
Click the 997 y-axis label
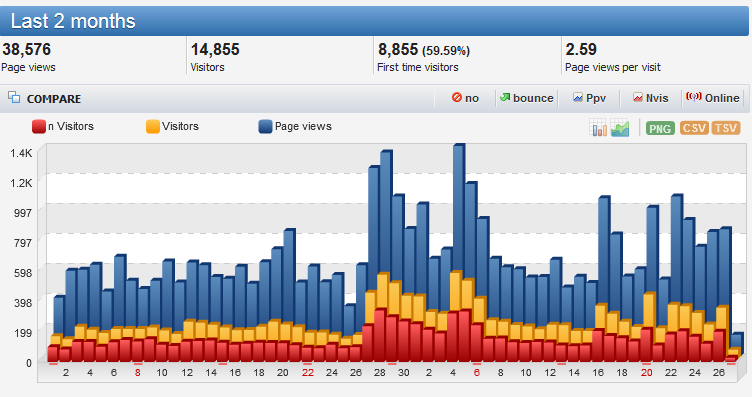24,213
